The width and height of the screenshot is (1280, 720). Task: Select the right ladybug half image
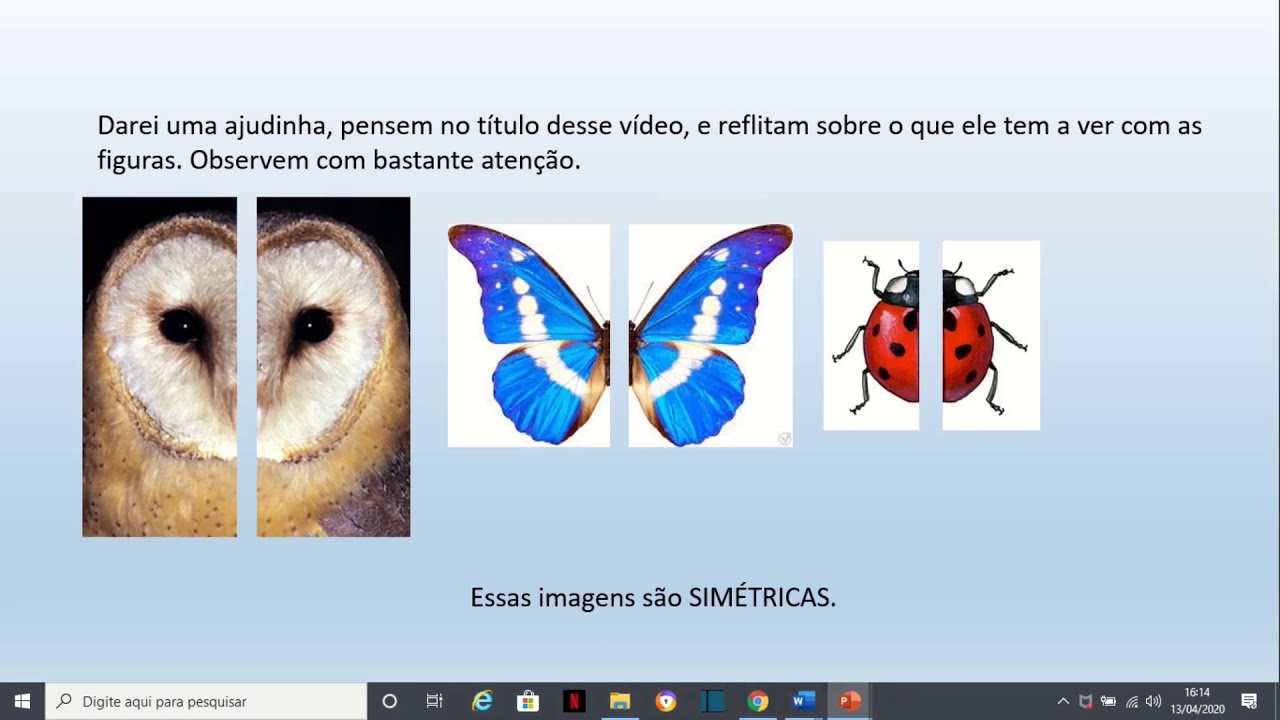click(991, 335)
